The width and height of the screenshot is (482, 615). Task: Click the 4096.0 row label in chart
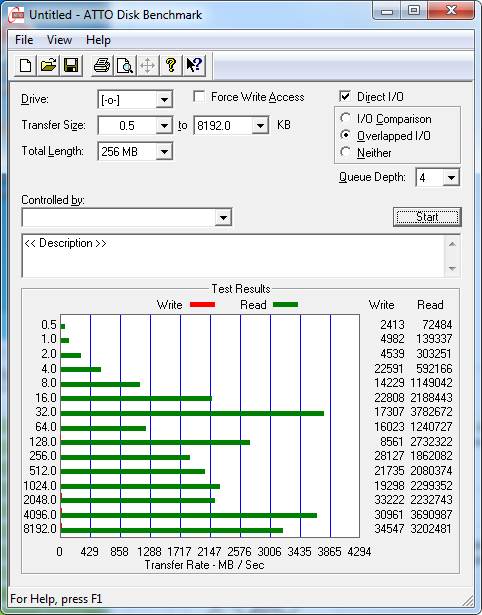40,514
